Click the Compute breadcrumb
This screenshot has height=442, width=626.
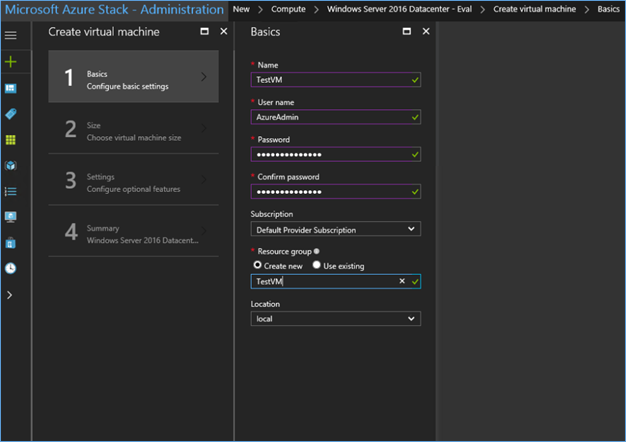(x=288, y=9)
